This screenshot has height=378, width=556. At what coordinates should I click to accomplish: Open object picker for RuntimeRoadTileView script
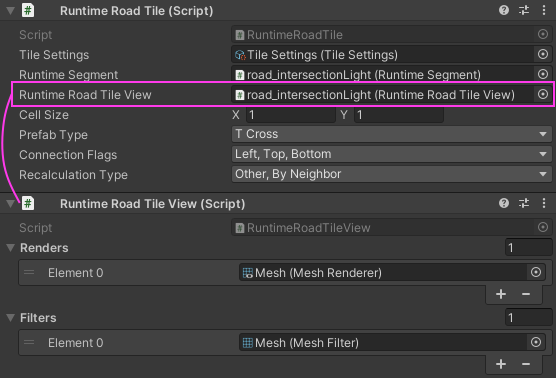543,227
